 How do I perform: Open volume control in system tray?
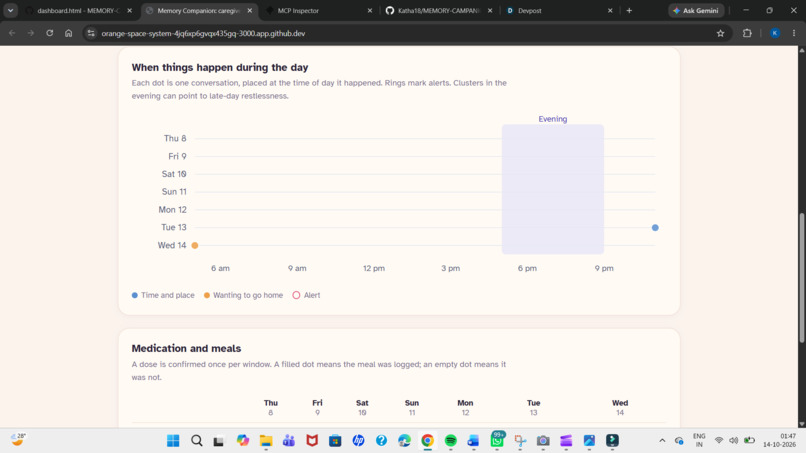(734, 441)
